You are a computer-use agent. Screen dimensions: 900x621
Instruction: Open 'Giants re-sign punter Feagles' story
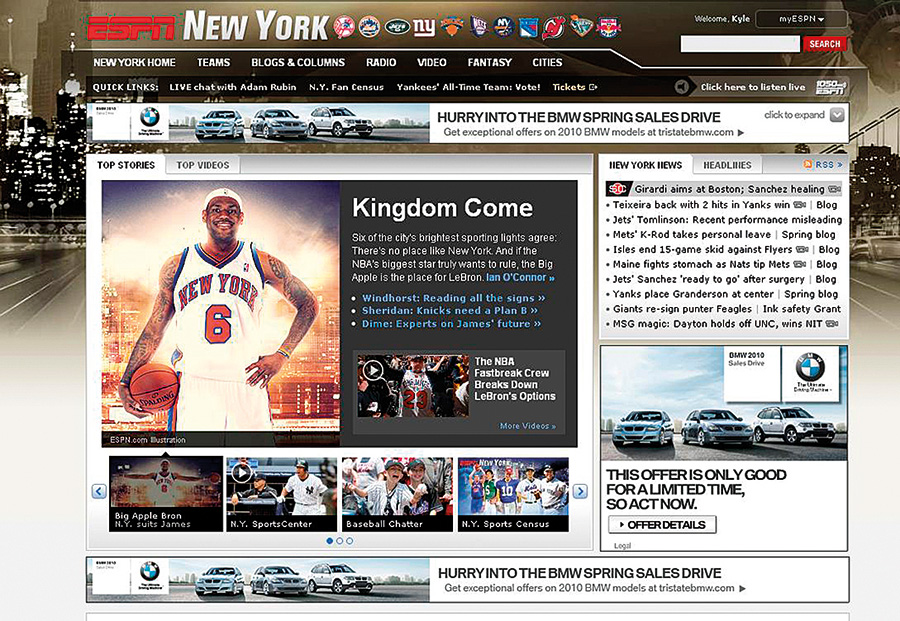click(682, 309)
